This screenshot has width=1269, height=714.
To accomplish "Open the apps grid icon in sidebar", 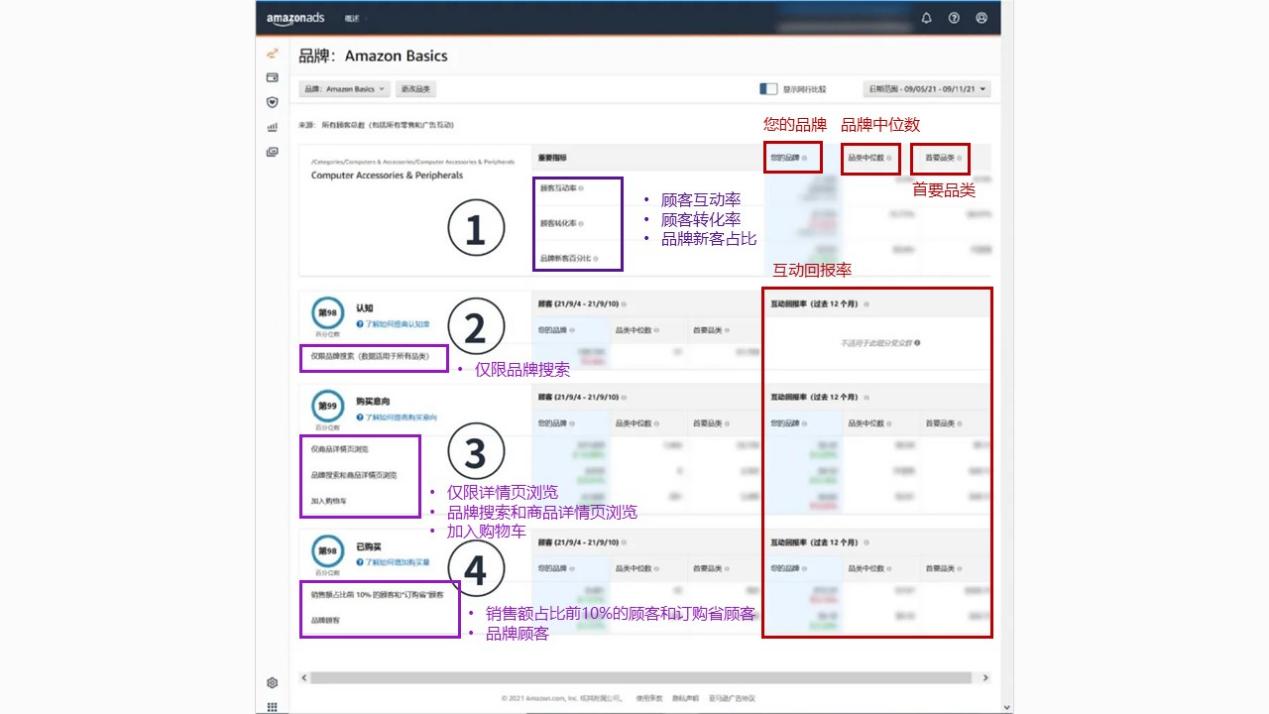I will point(272,707).
